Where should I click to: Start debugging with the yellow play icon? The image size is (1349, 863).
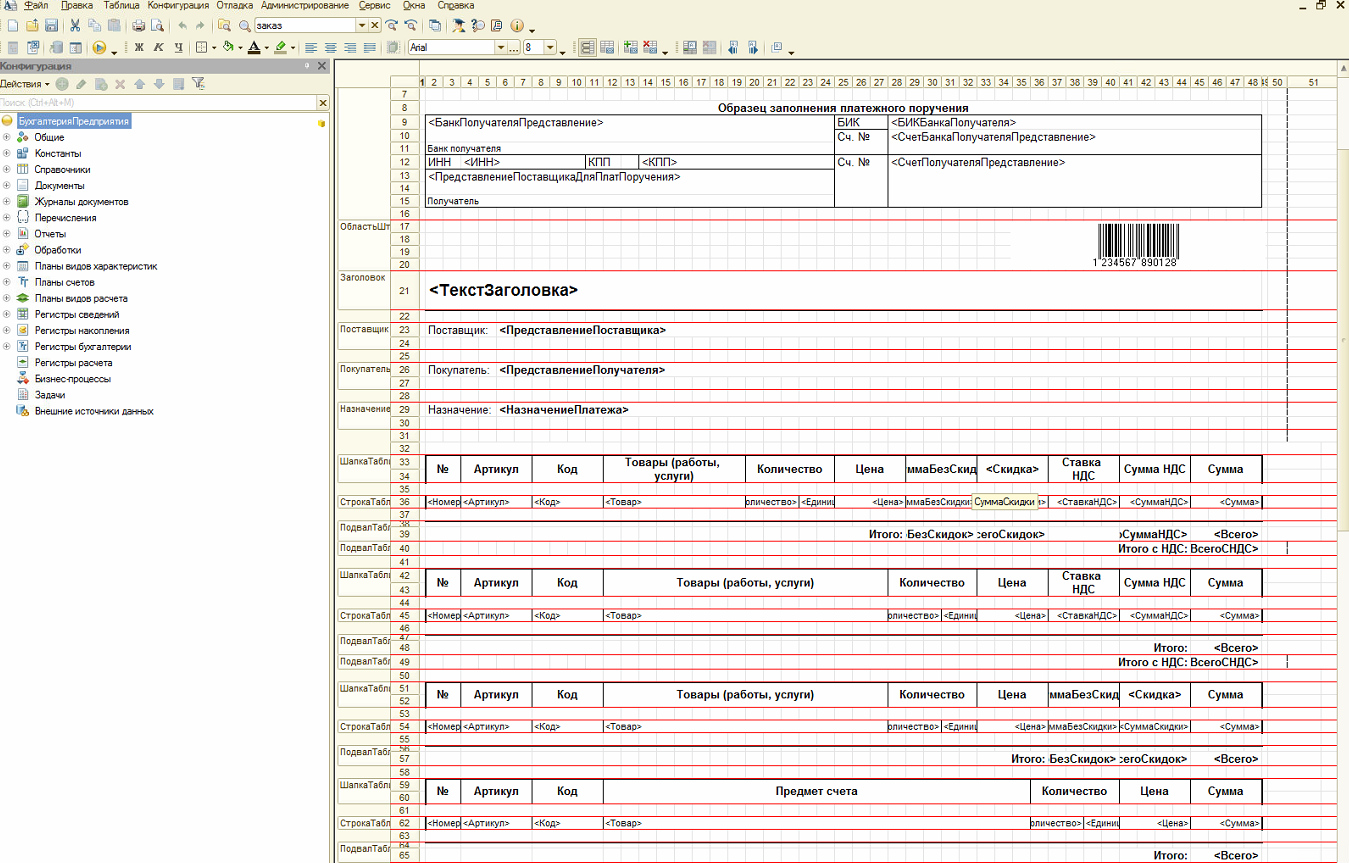click(x=99, y=47)
